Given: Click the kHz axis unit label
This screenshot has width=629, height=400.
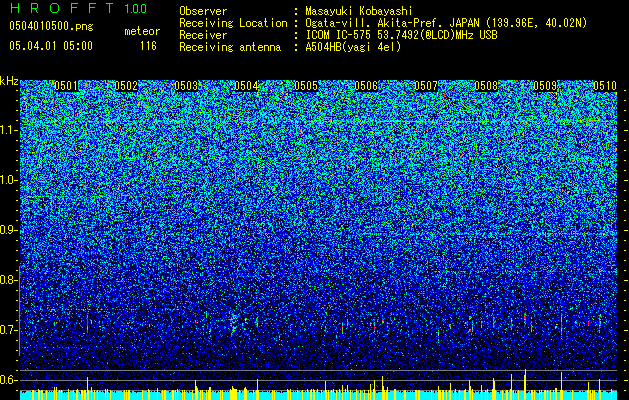Looking at the screenshot, I should [9, 81].
